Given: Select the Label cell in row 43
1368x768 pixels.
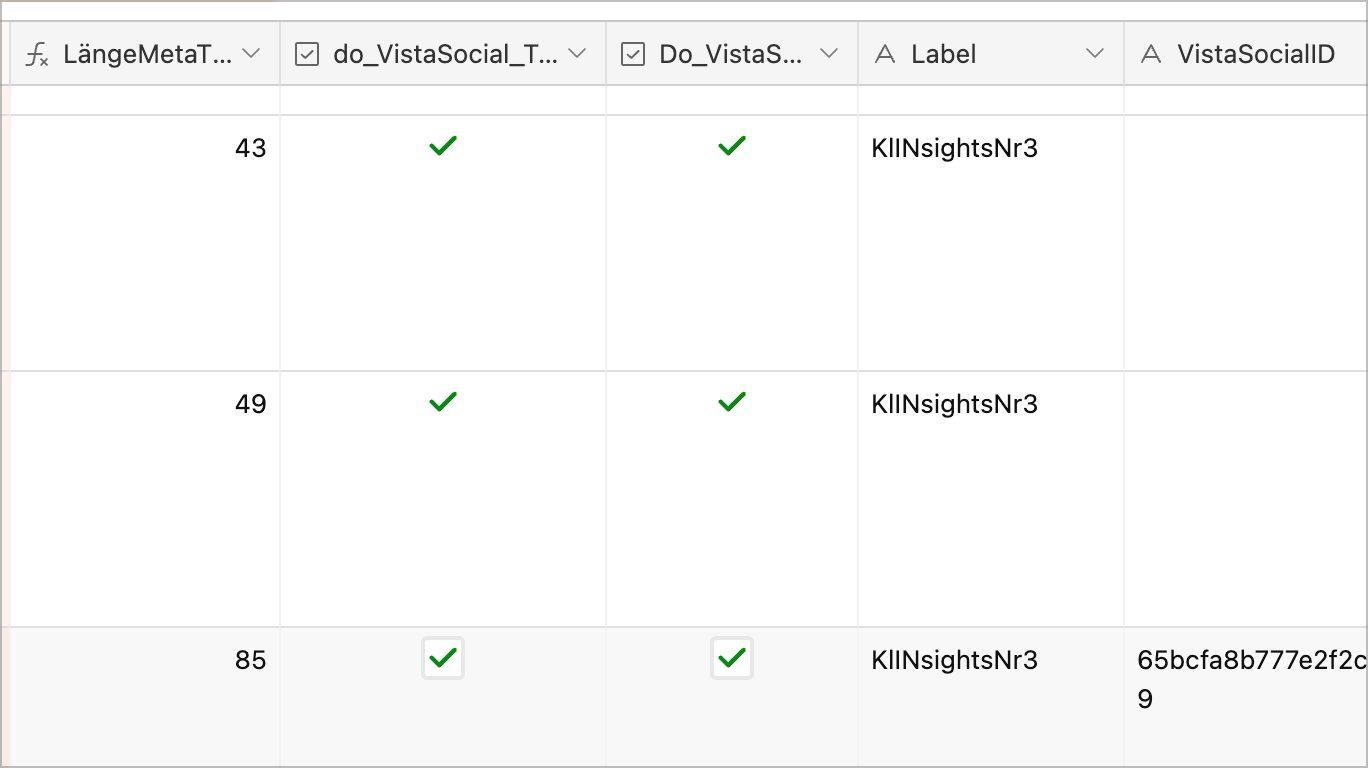Looking at the screenshot, I should coord(991,243).
